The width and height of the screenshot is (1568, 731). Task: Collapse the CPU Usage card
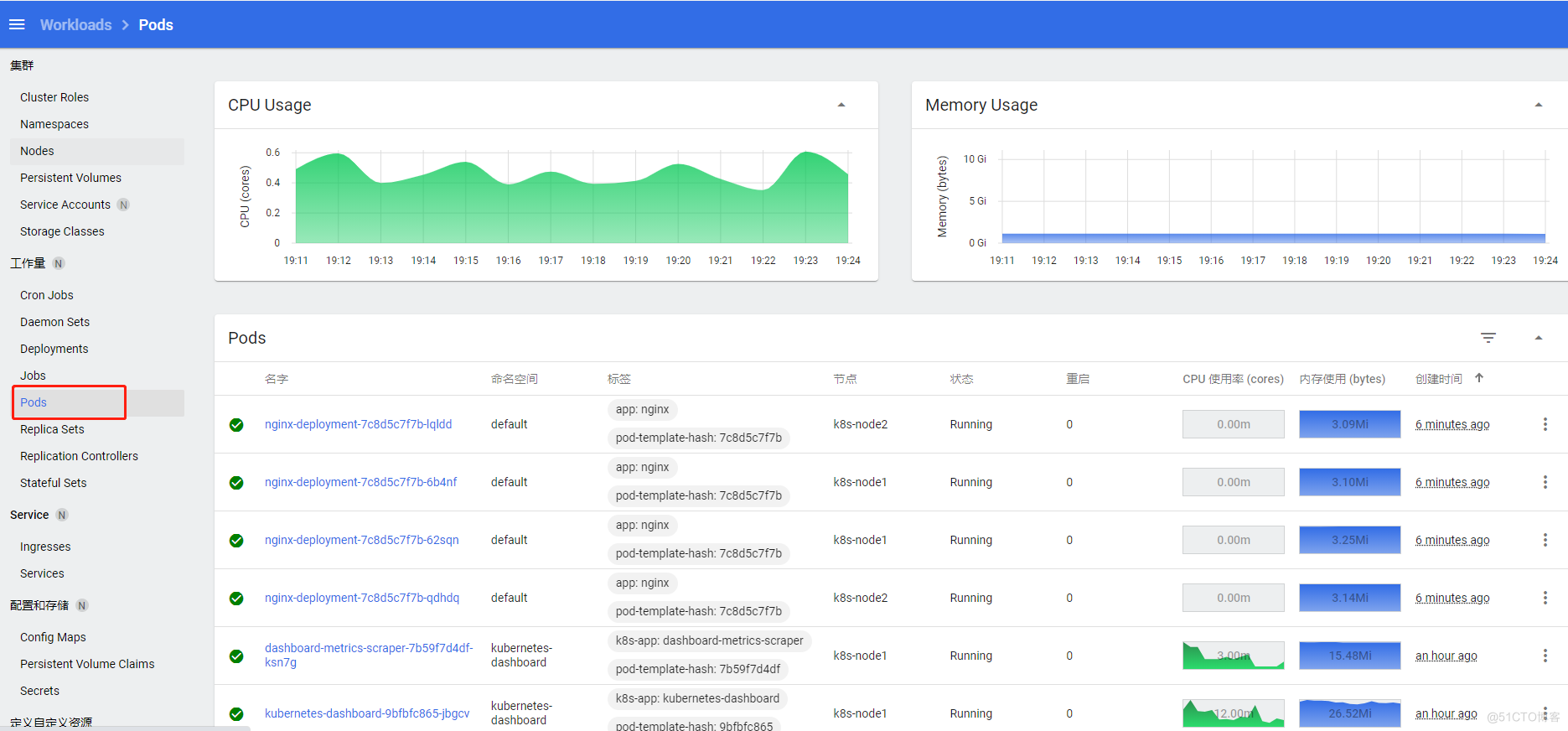pos(841,105)
